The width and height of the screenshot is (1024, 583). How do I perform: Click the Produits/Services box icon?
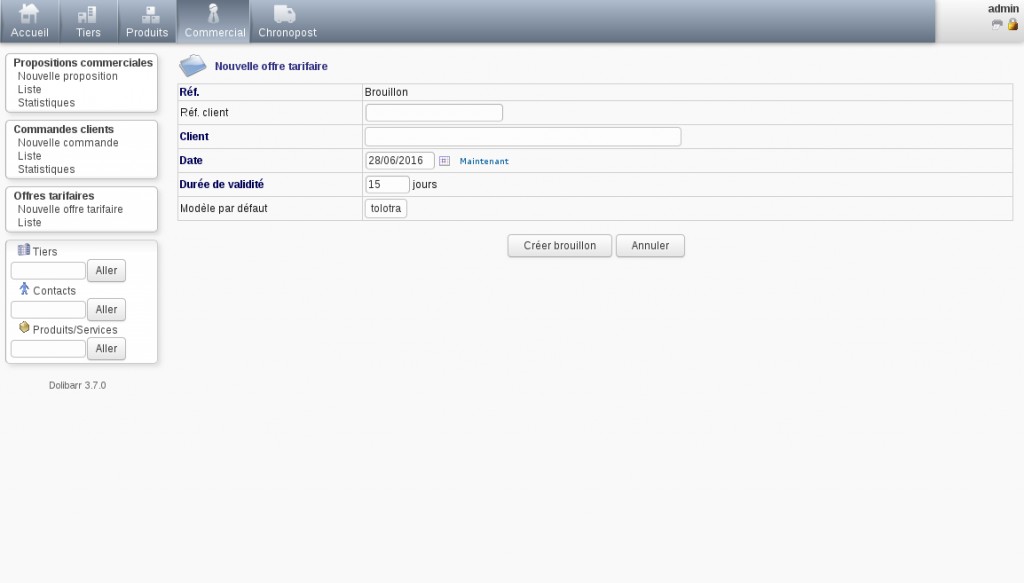click(24, 327)
